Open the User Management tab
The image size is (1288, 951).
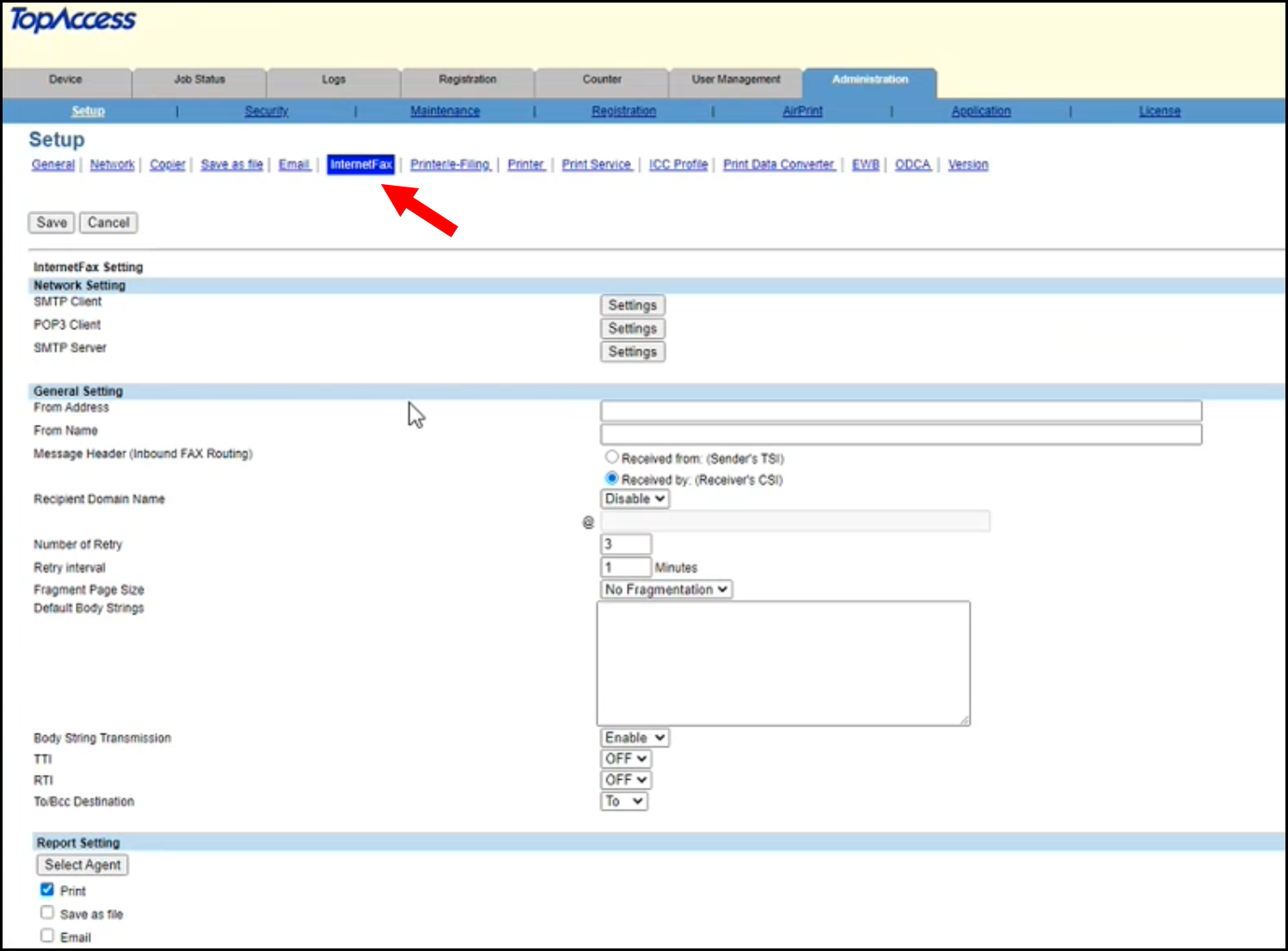coord(735,80)
